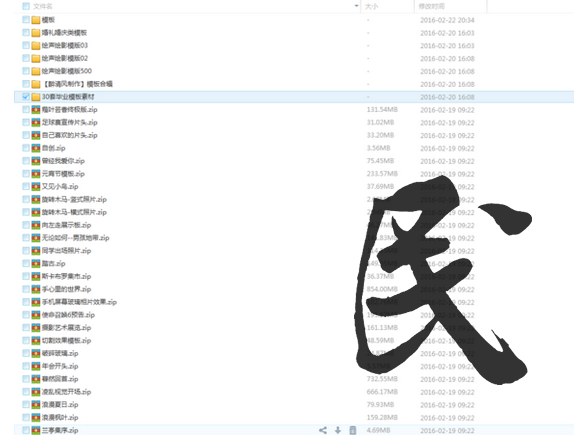
Task: Open file 旋转木马-横式照片.zip
Action: pyautogui.click(x=74, y=212)
